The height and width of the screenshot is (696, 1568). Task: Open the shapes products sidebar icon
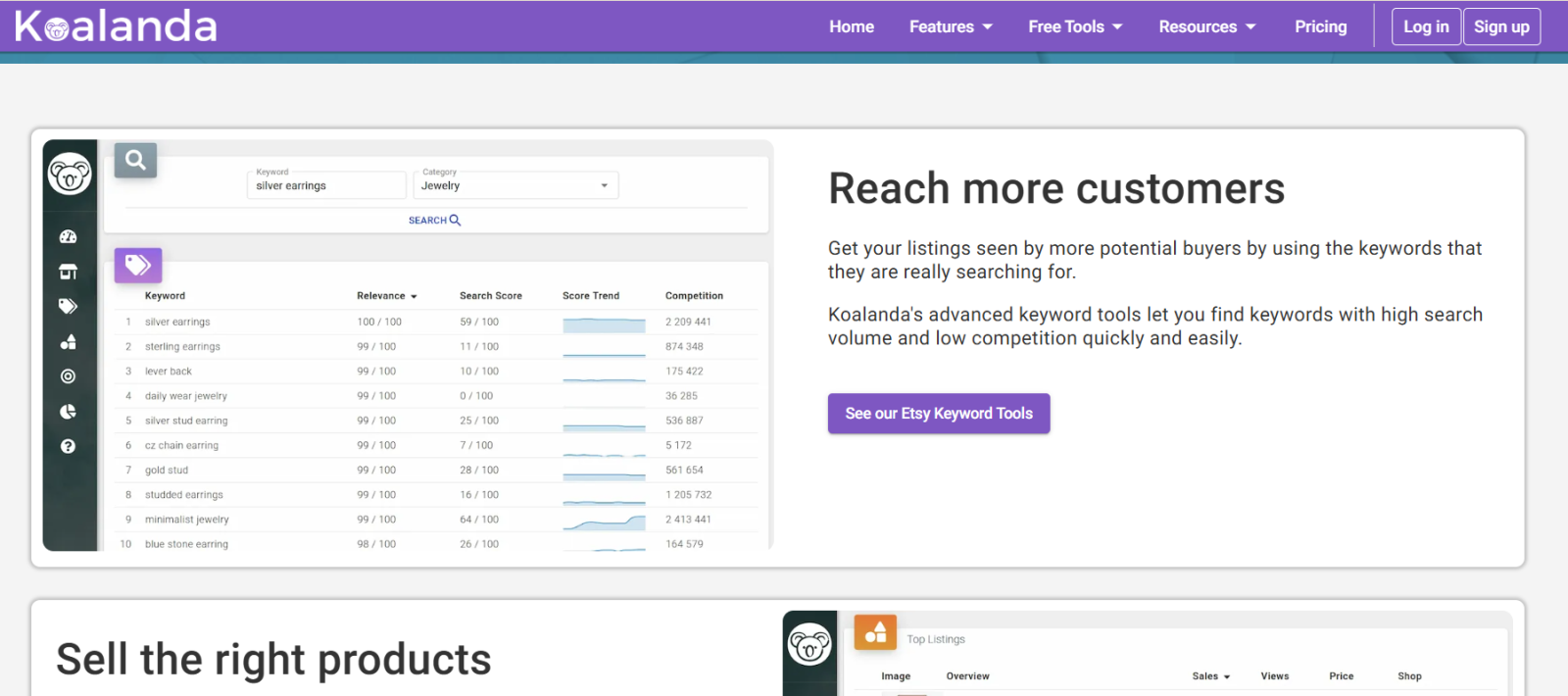68,341
